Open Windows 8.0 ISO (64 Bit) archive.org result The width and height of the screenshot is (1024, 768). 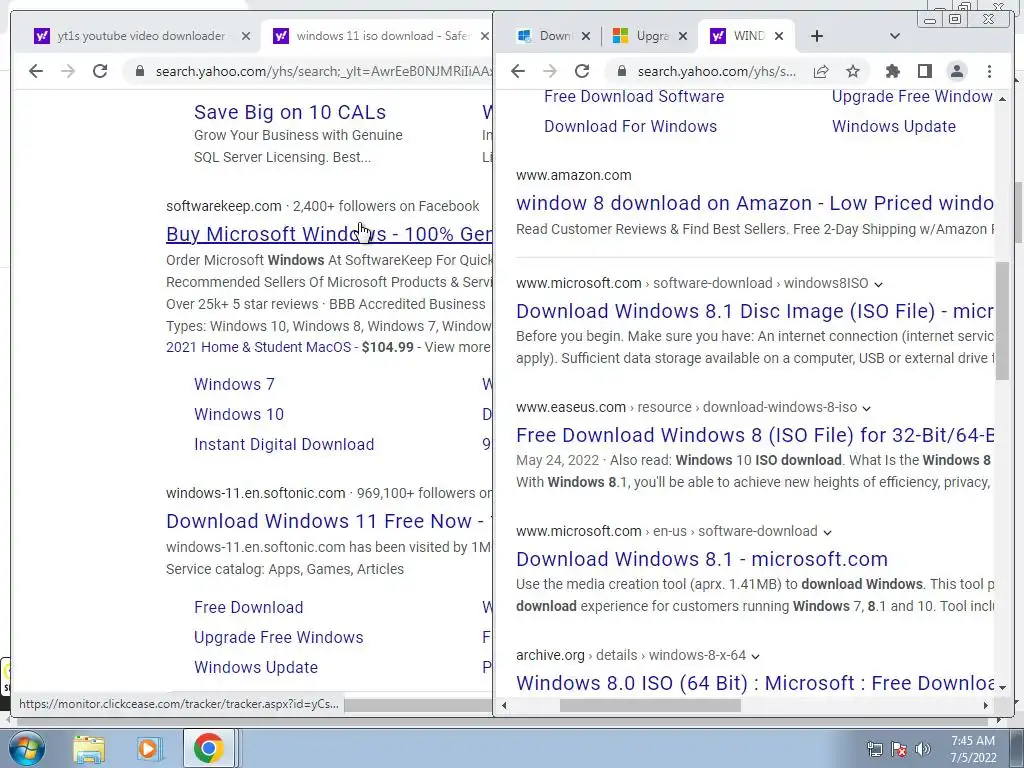click(754, 683)
